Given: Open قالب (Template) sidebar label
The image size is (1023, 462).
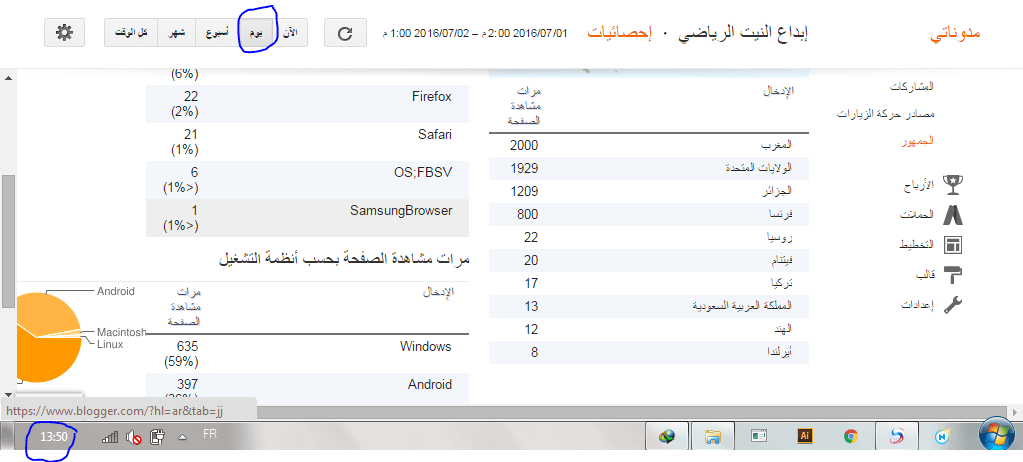Looking at the screenshot, I should pyautogui.click(x=926, y=275).
